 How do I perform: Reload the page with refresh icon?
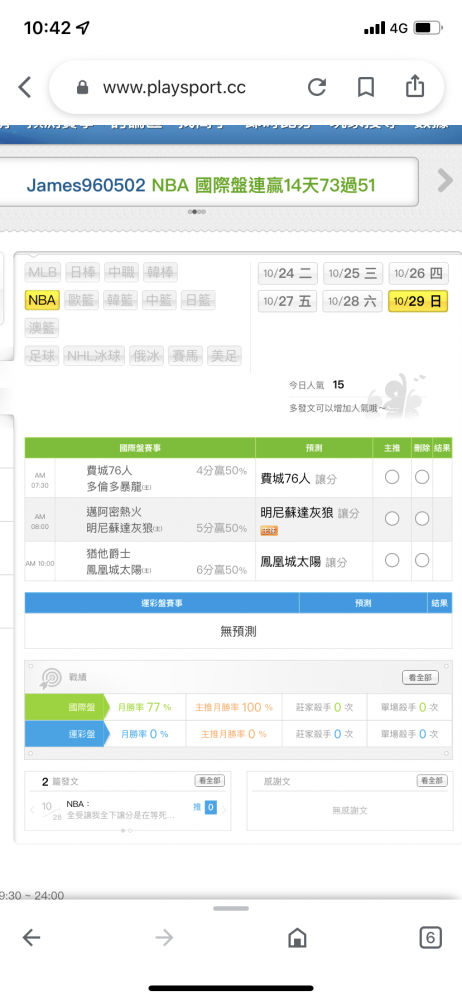[x=317, y=87]
